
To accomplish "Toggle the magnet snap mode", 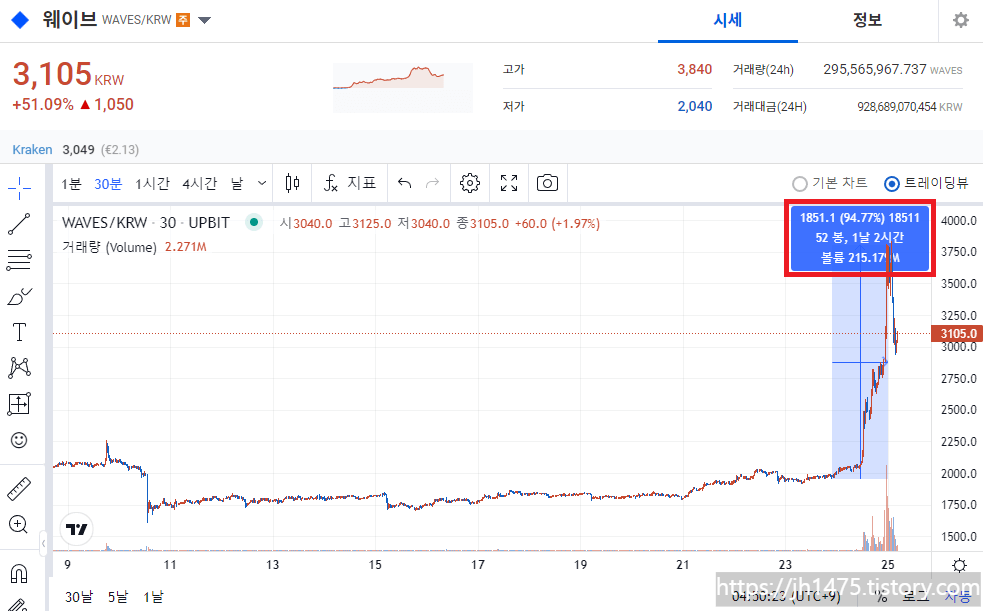I will click(19, 573).
